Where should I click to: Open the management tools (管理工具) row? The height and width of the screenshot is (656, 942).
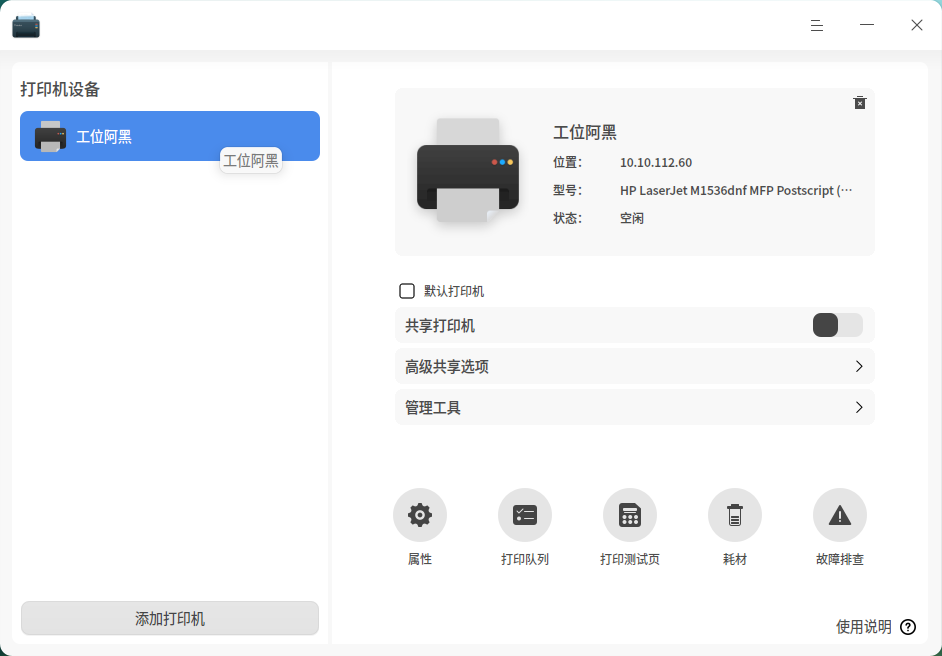(x=634, y=407)
